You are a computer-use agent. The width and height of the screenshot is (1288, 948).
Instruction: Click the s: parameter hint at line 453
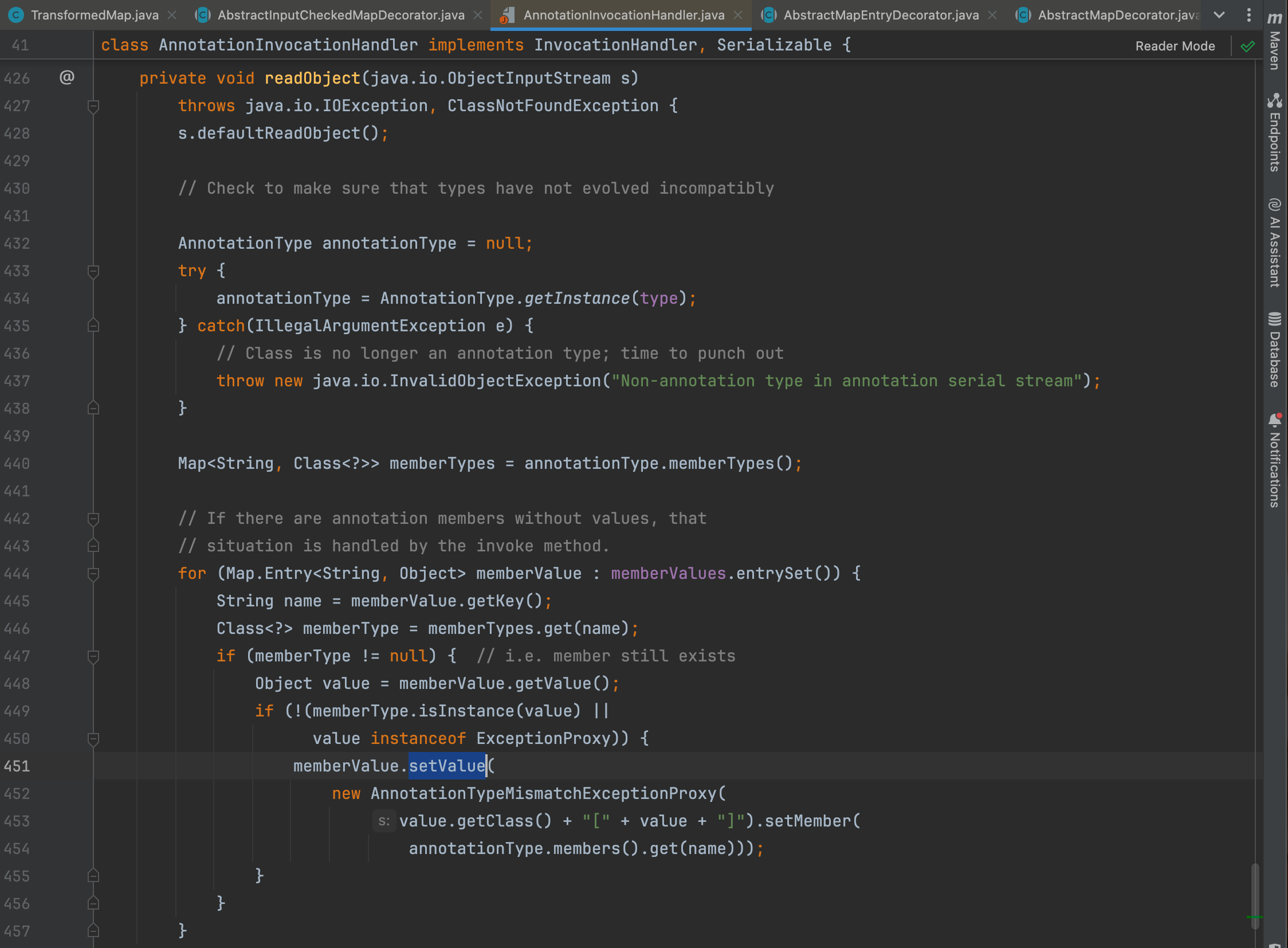383,821
